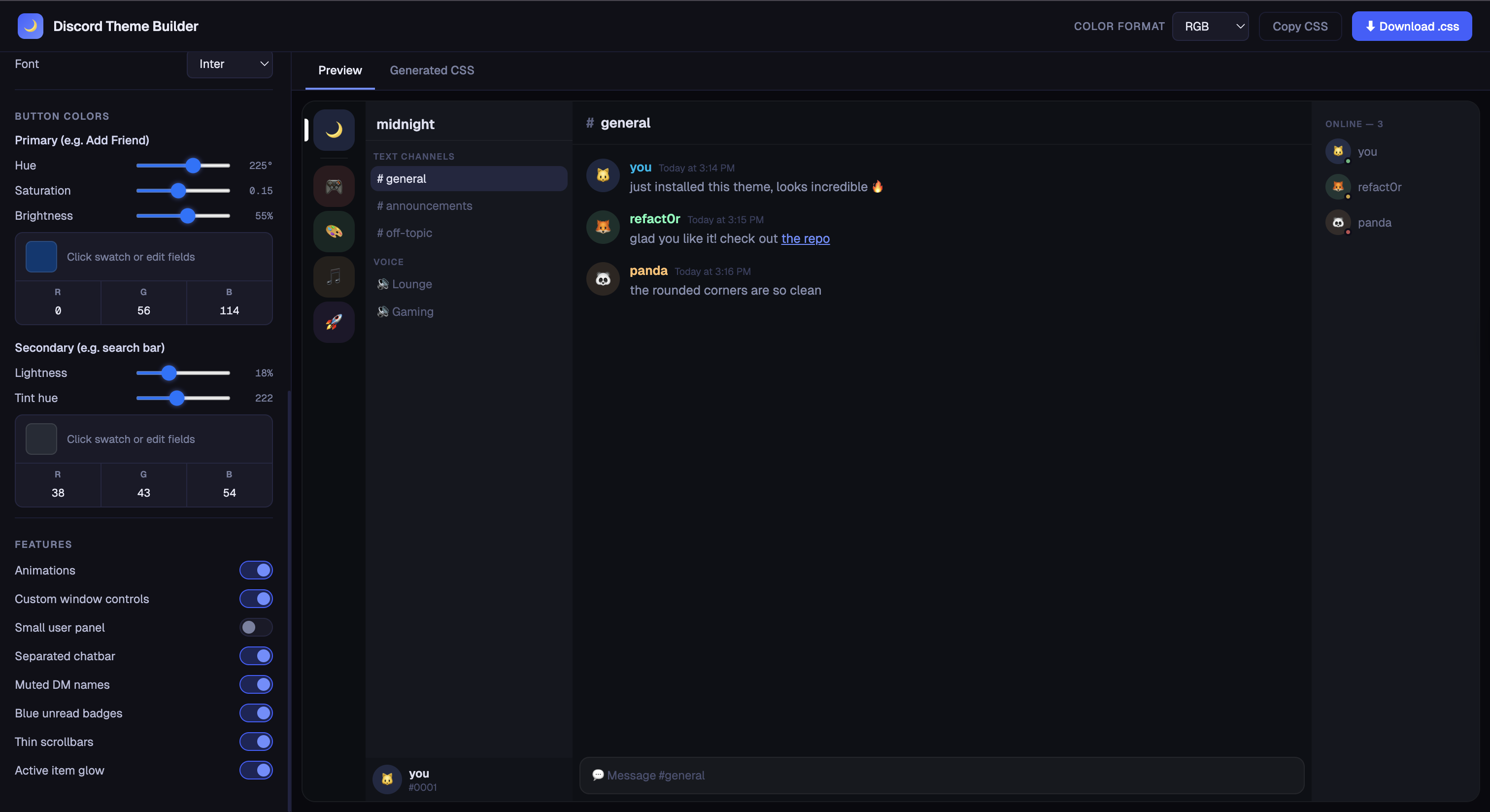Screen dimensions: 1490x812
Task: Click the cat avatar in the user panel
Action: pyautogui.click(x=387, y=779)
